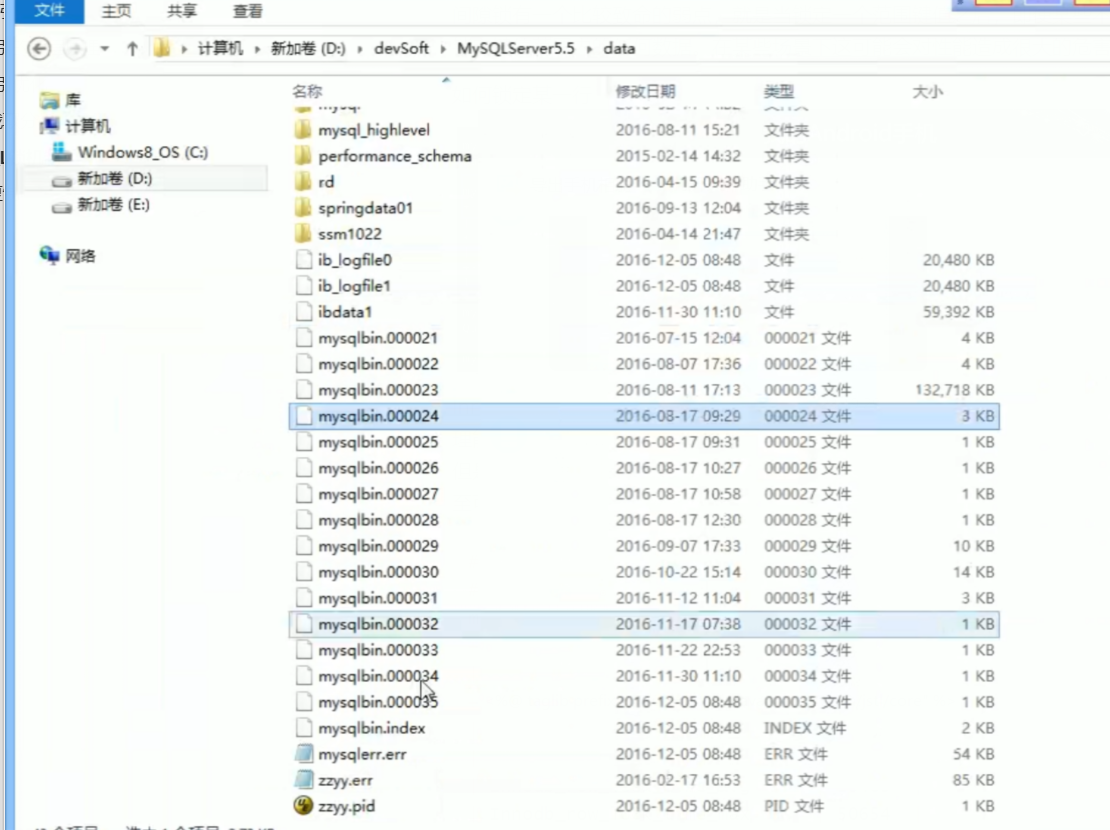Click the INDEX 文件 type cell
This screenshot has height=830, width=1110.
[x=805, y=728]
